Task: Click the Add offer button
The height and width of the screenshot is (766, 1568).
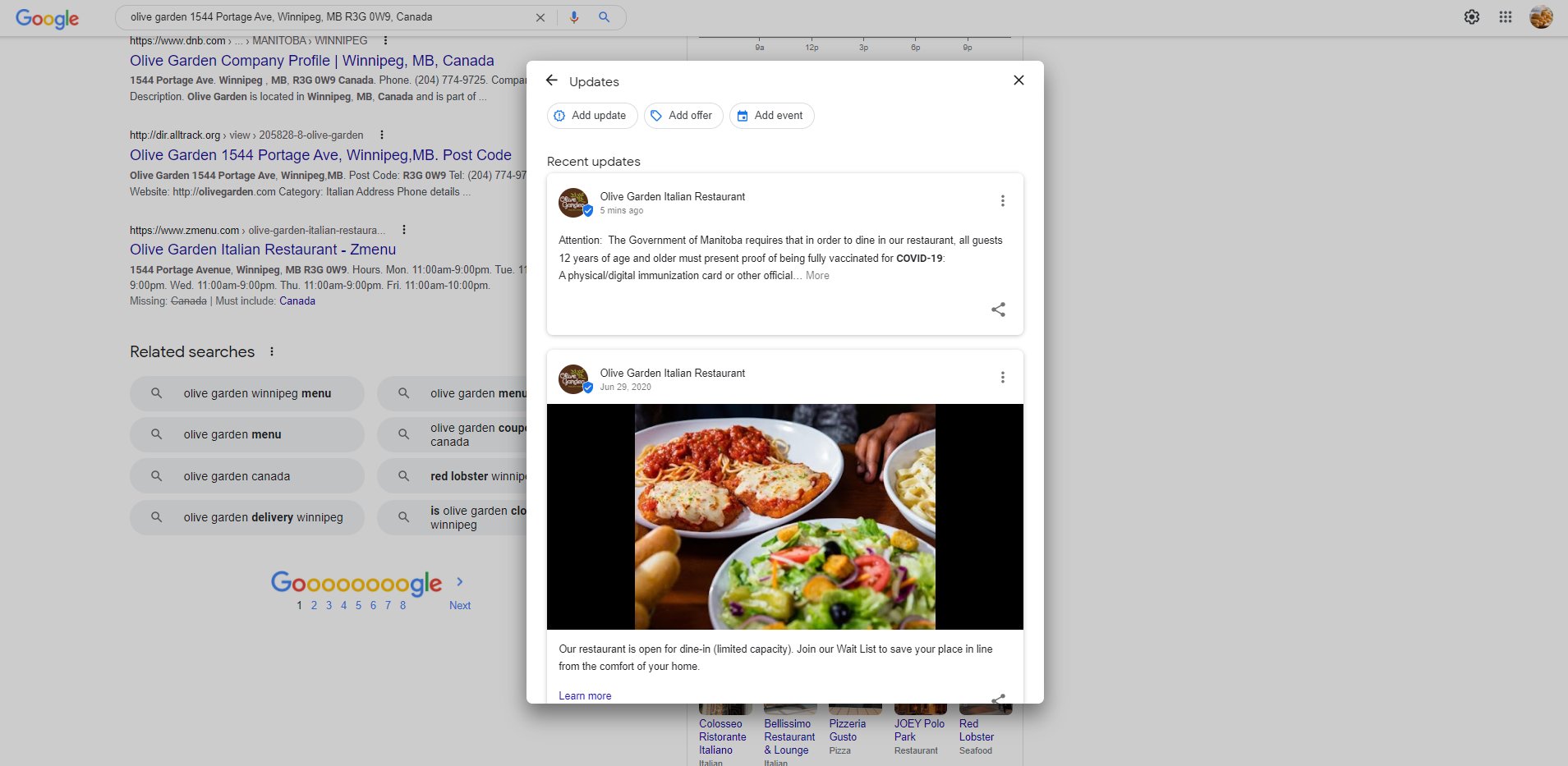Action: click(683, 116)
